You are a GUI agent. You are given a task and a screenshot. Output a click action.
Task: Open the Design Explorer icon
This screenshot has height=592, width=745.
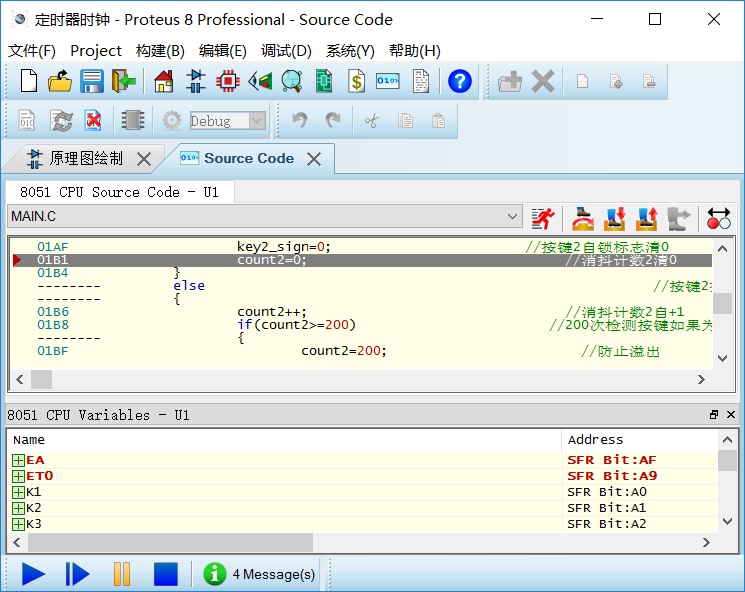click(324, 81)
